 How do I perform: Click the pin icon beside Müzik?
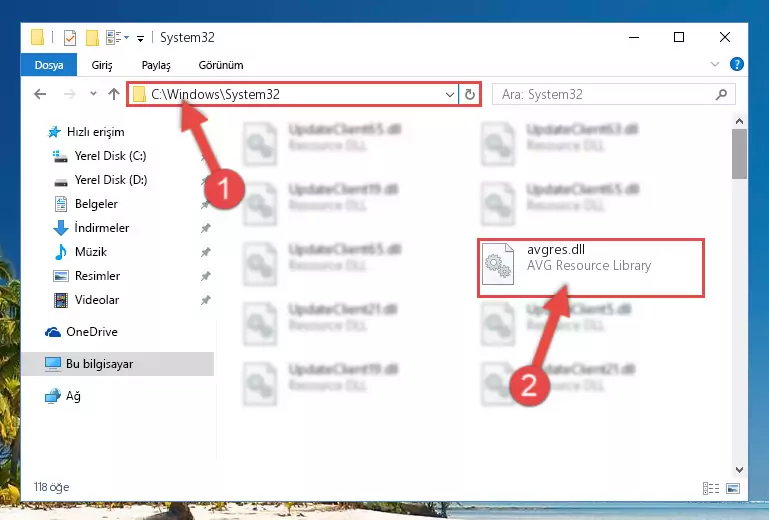click(x=205, y=252)
